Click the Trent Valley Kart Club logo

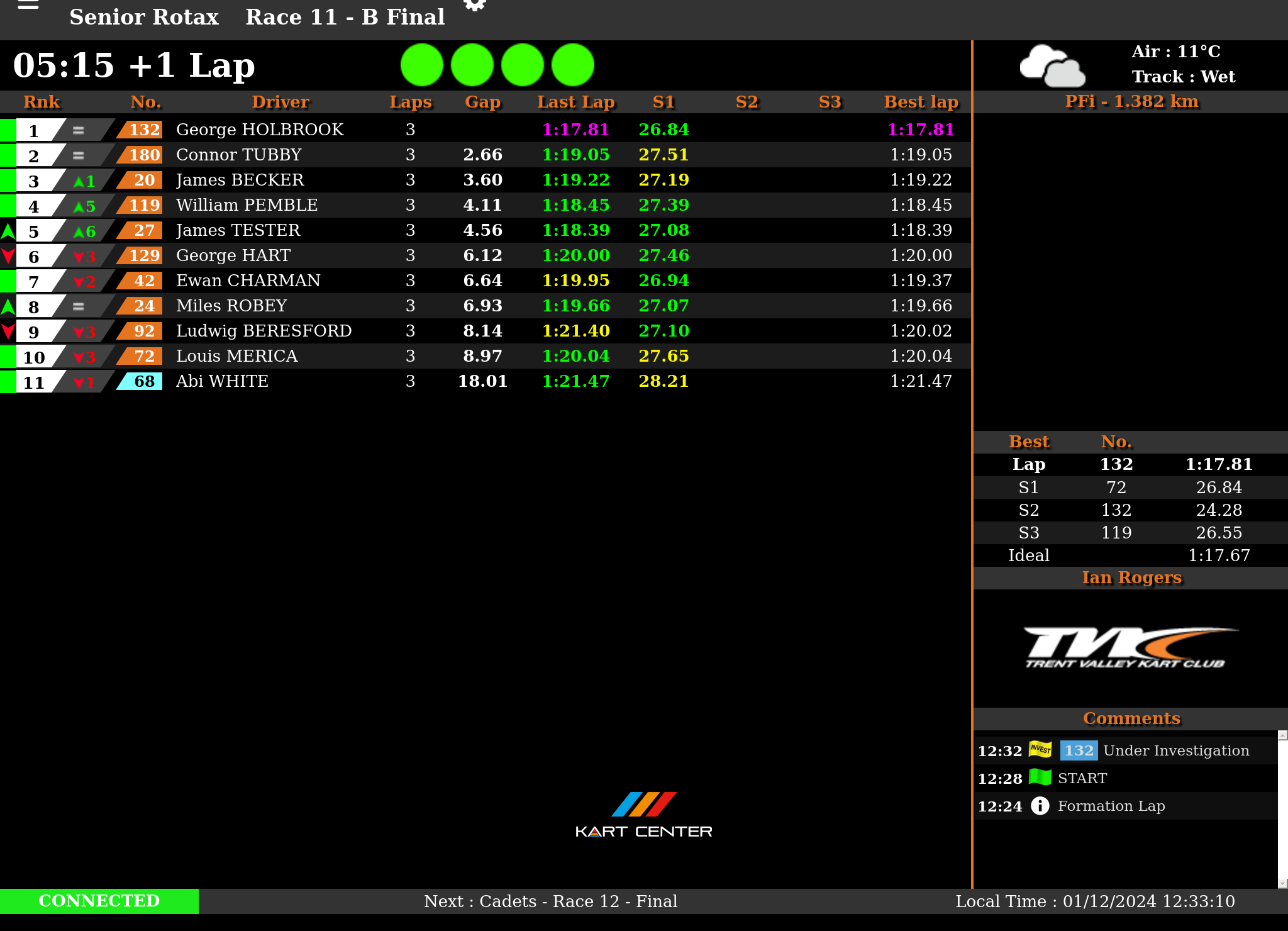[1130, 647]
